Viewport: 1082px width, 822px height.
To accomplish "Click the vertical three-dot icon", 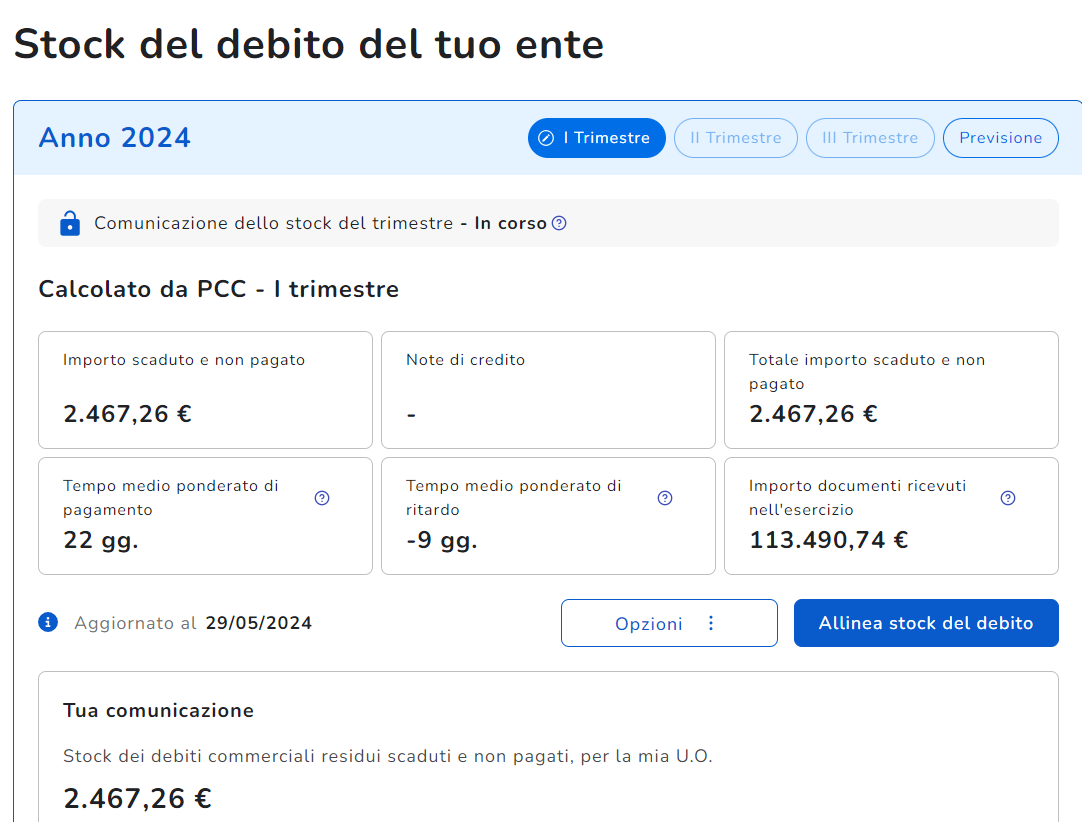I will (711, 623).
